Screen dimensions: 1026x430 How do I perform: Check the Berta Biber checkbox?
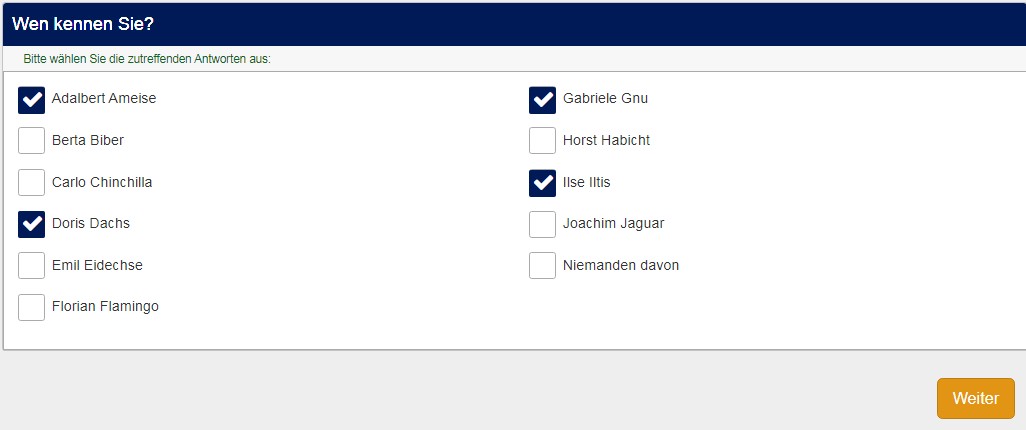pyautogui.click(x=32, y=141)
